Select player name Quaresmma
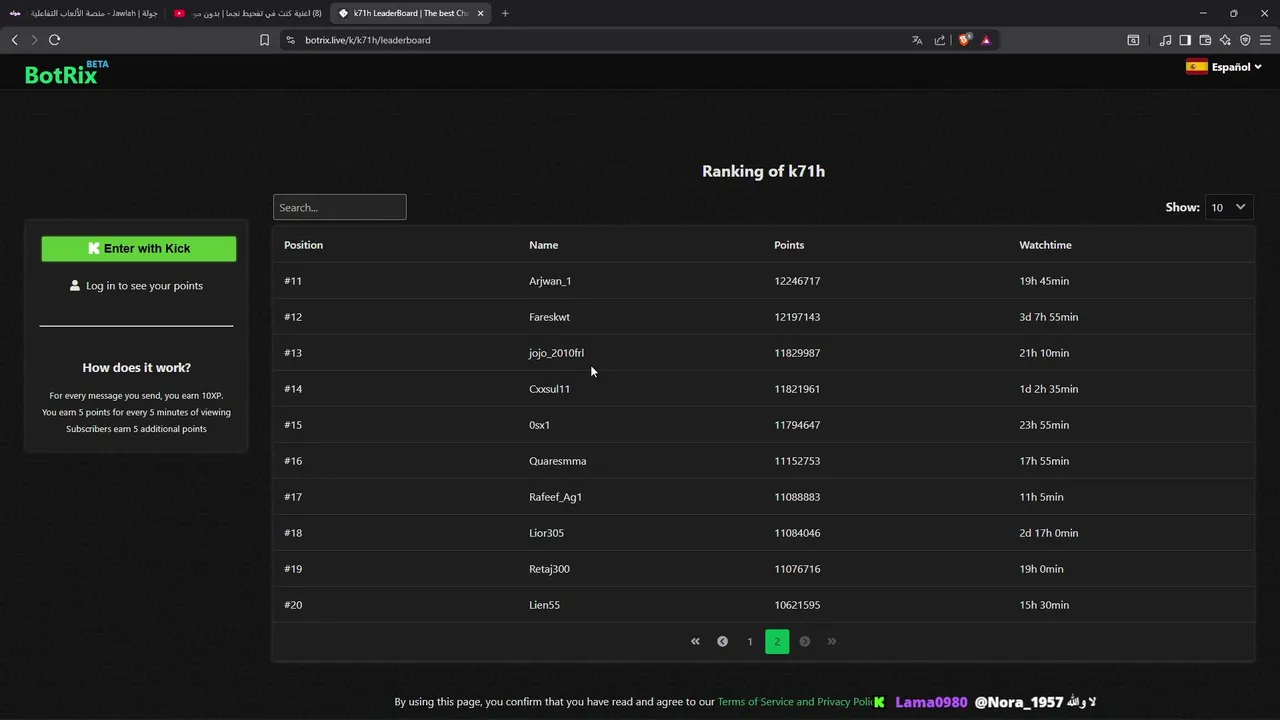1280x720 pixels. 557,461
